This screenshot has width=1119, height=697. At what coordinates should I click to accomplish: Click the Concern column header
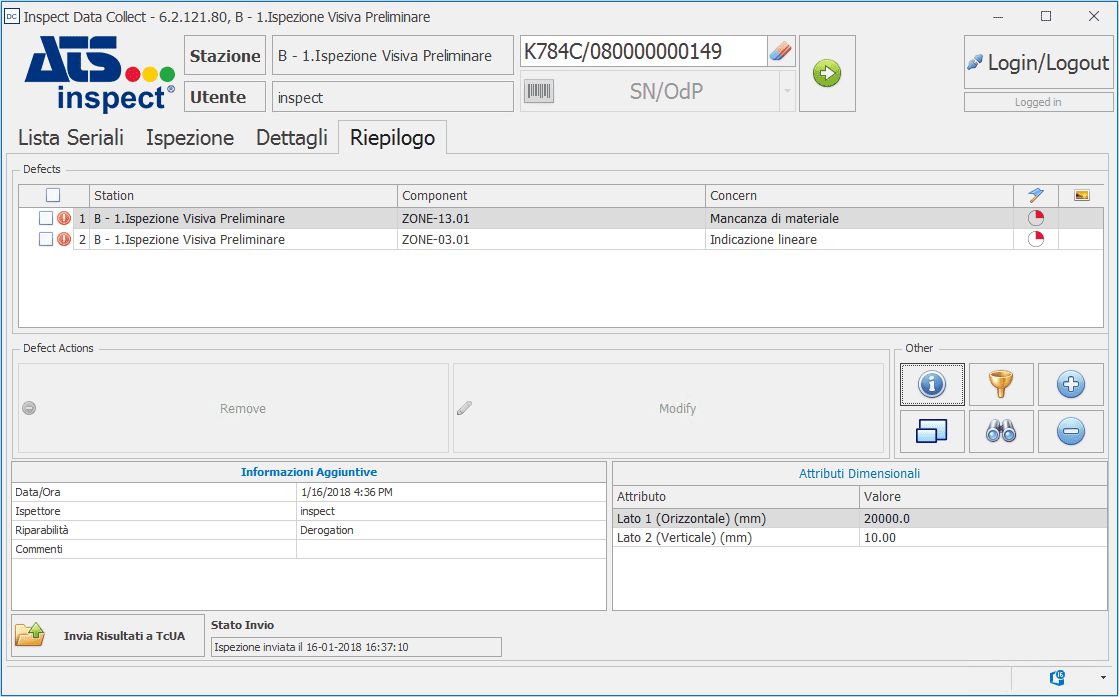(859, 195)
